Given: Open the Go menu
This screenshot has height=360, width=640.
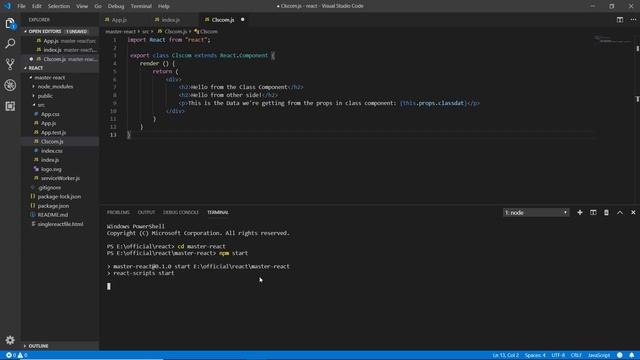Looking at the screenshot, I should [98, 6].
